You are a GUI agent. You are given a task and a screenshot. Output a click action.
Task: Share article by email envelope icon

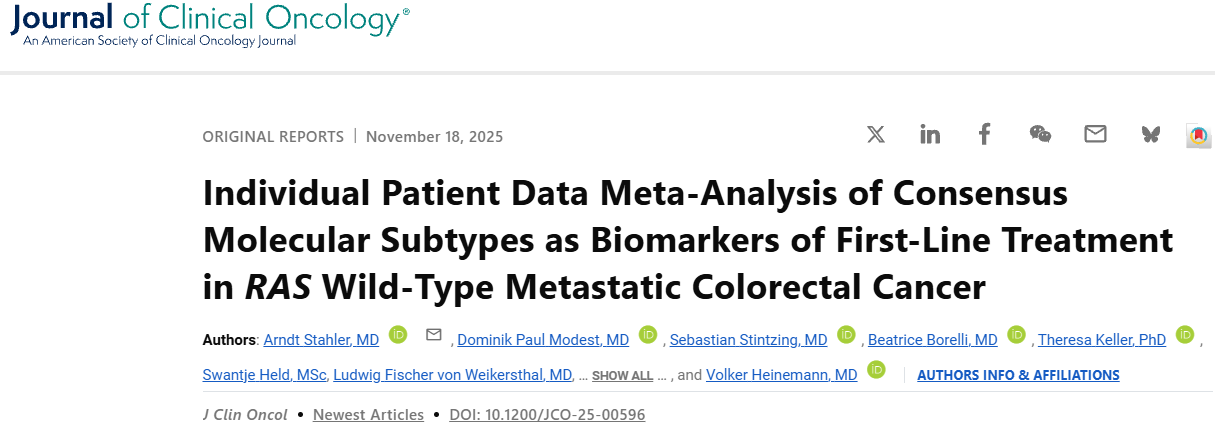(1095, 134)
